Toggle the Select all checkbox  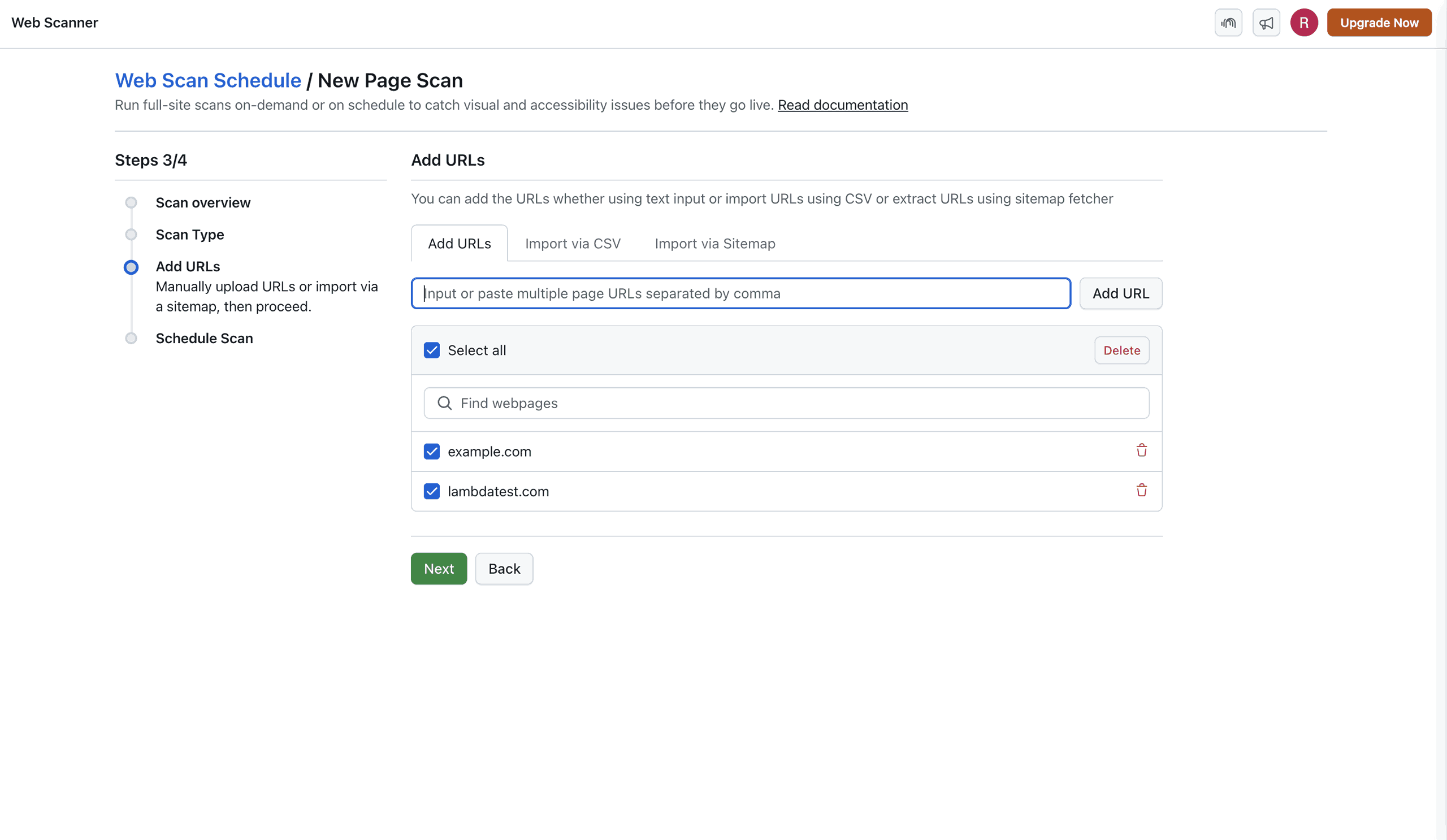(x=431, y=350)
